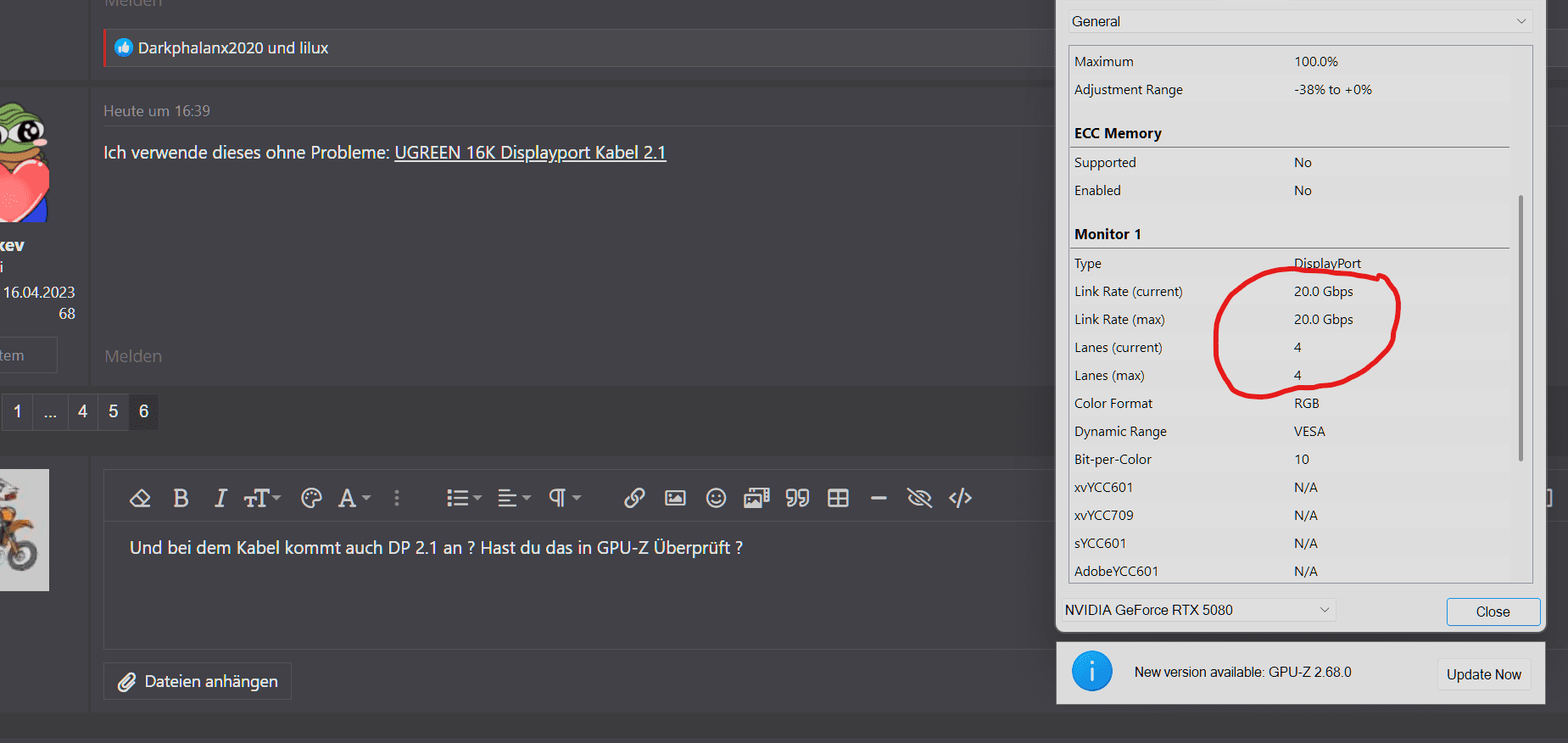Image resolution: width=1568 pixels, height=743 pixels.
Task: Open the media gallery insert icon
Action: tap(756, 498)
